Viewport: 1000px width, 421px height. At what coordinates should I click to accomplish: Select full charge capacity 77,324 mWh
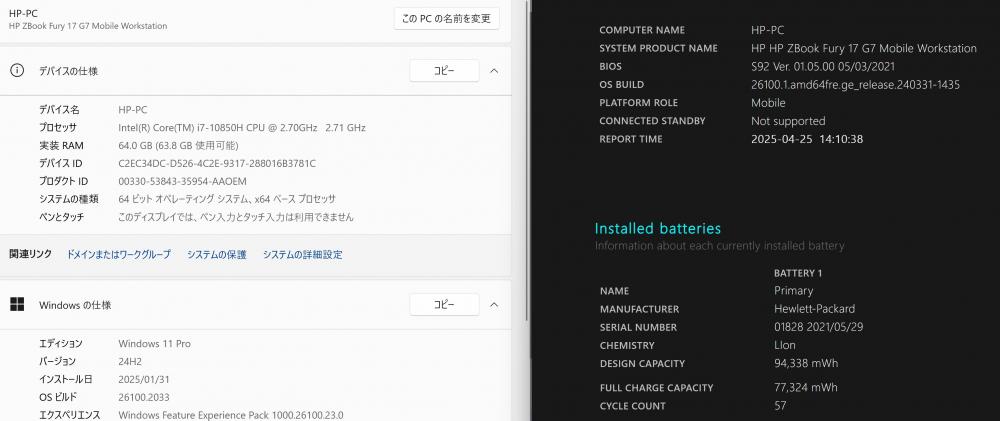[x=806, y=387]
